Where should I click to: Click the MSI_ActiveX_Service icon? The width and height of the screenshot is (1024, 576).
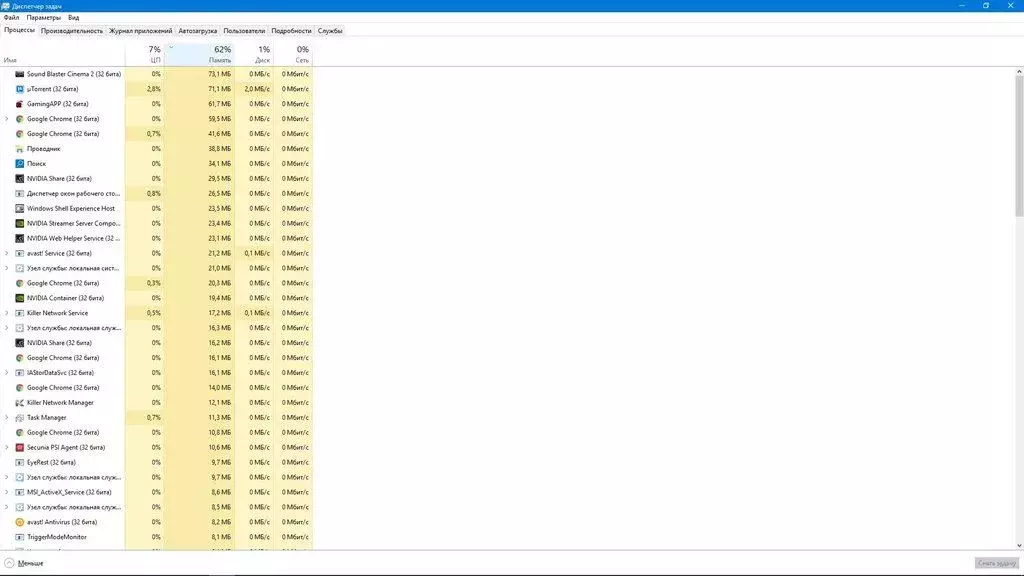click(20, 492)
